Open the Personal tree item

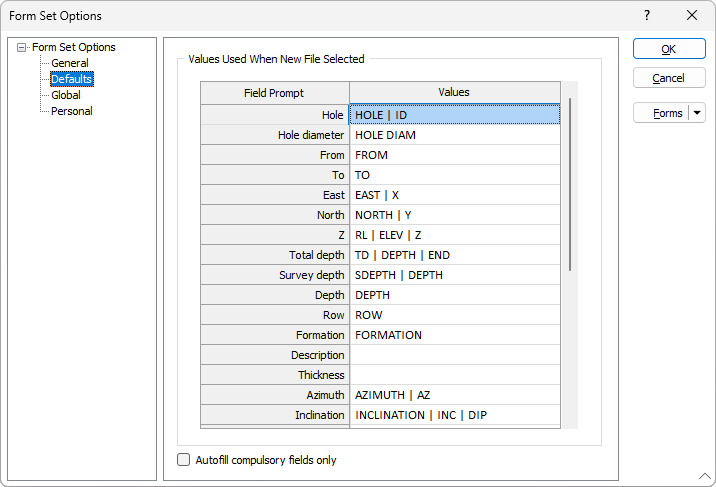[x=72, y=111]
